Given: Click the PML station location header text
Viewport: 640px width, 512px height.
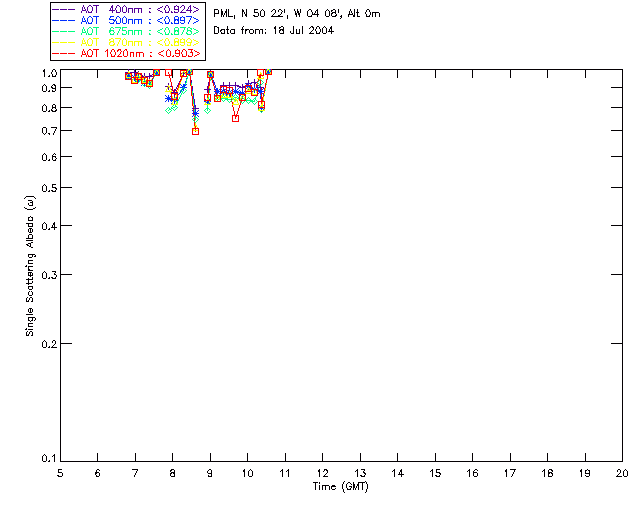Looking at the screenshot, I should 297,13.
